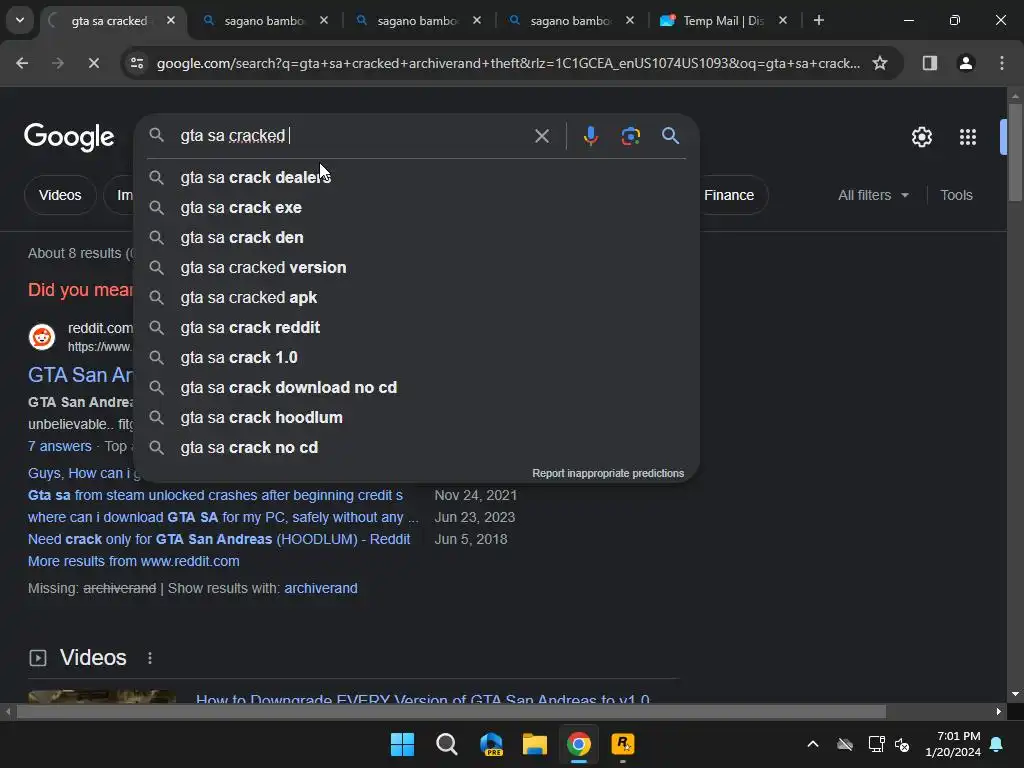Open the Videos section more-options menu
The image size is (1024, 768).
(x=150, y=658)
